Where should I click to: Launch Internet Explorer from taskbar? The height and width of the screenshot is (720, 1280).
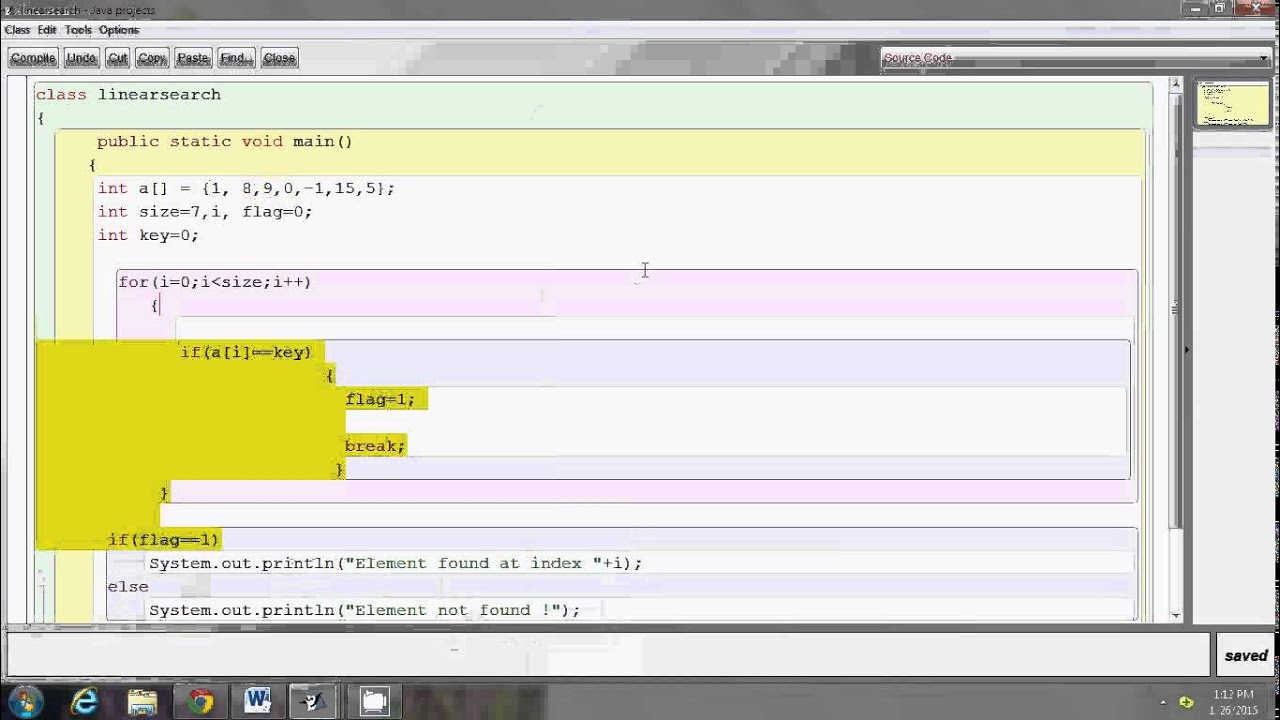pyautogui.click(x=85, y=701)
